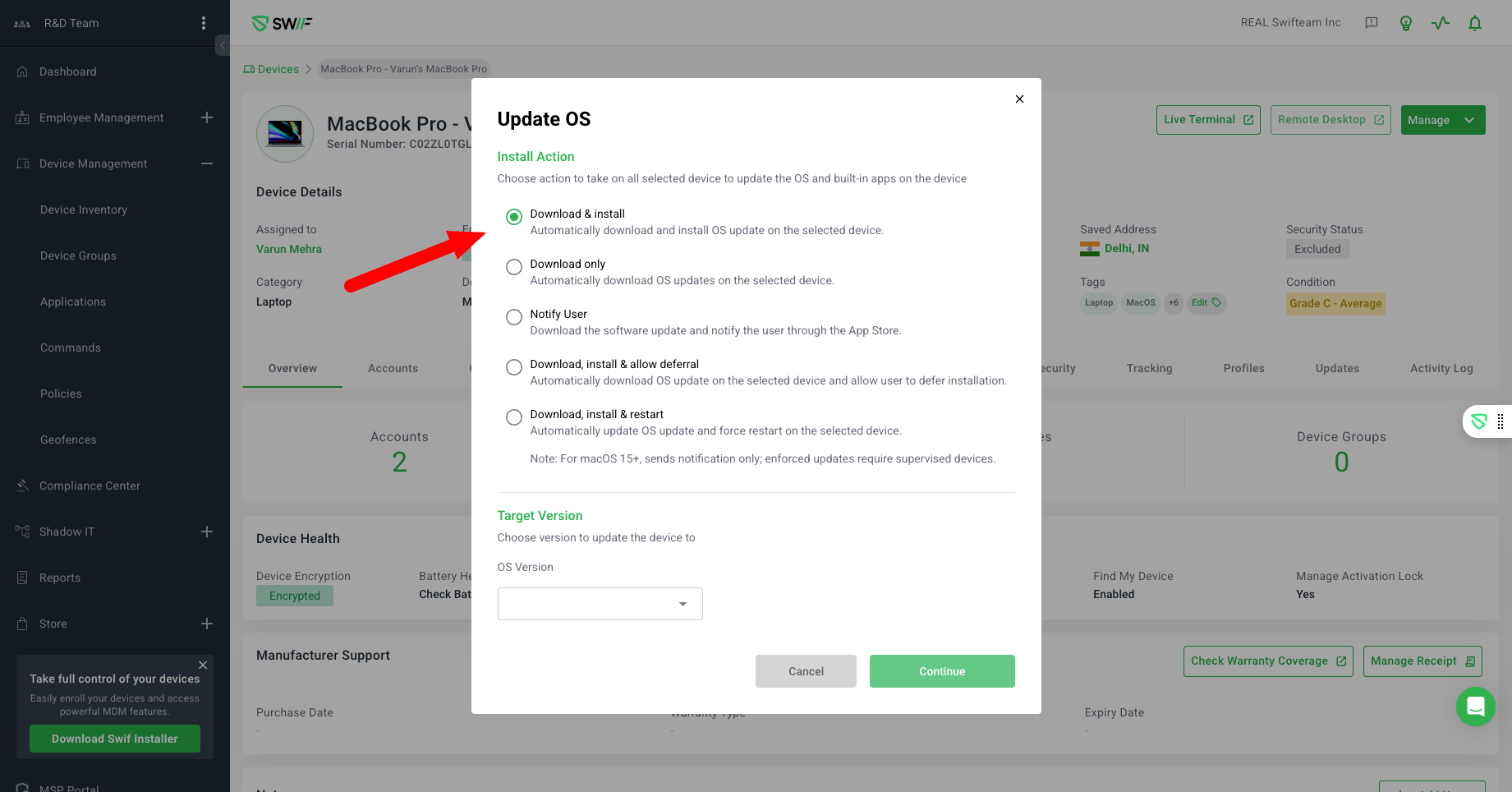
Task: Select the Download only radio option
Action: (x=514, y=267)
